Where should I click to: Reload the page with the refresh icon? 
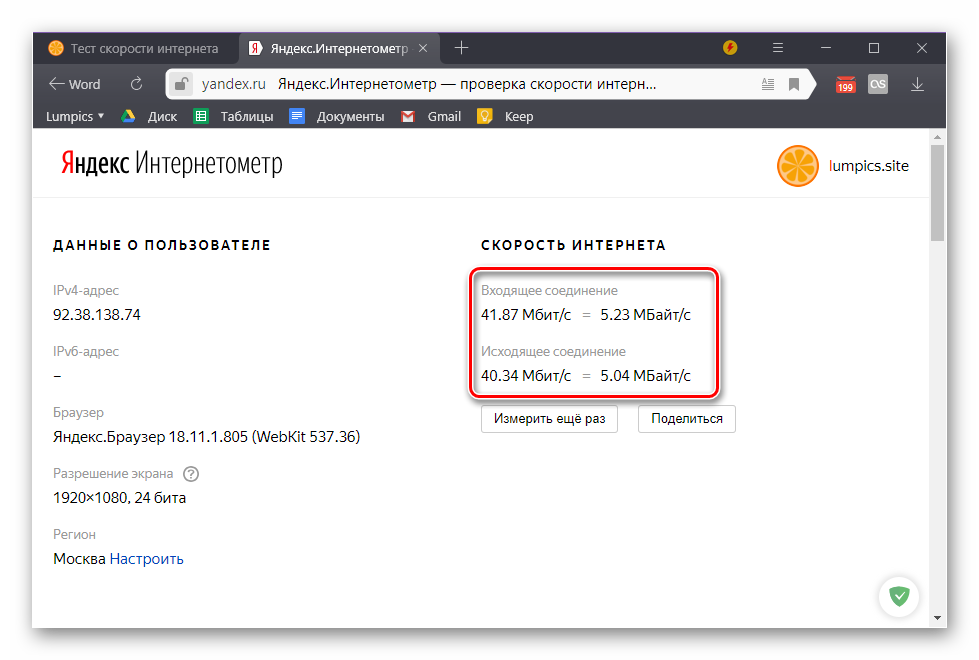pos(136,85)
